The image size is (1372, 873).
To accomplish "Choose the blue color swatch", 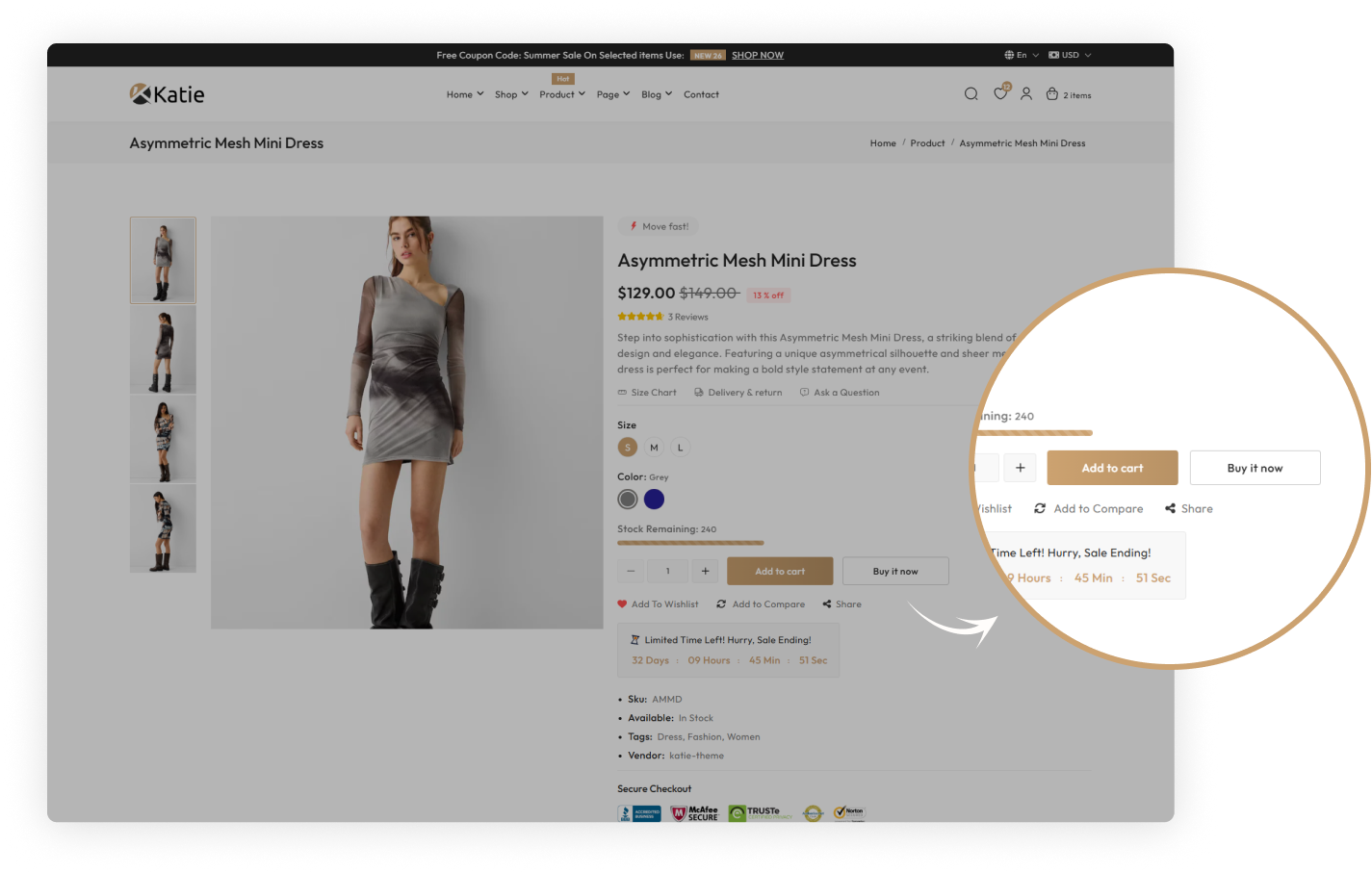I will (x=654, y=500).
